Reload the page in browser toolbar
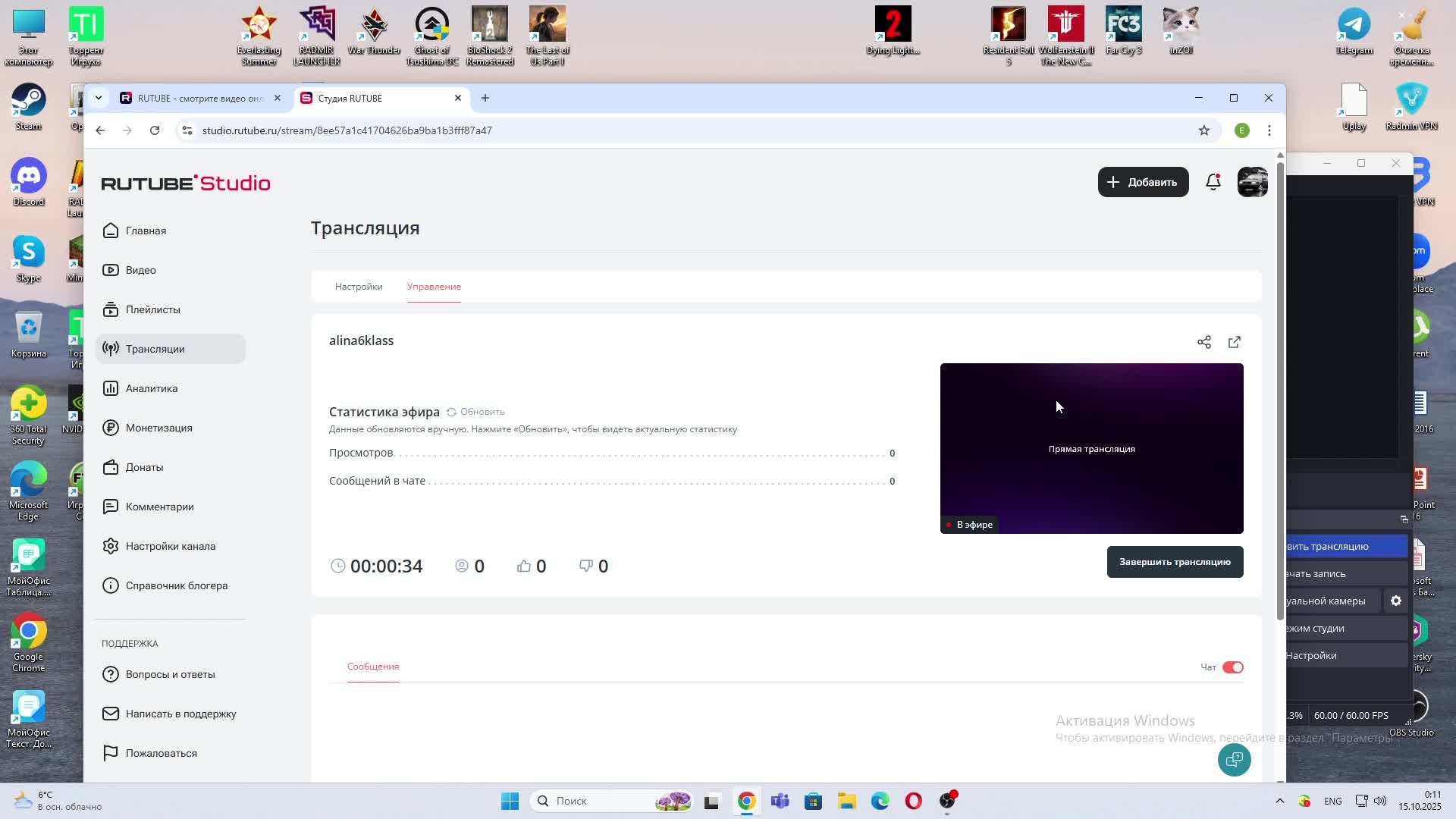The image size is (1456, 819). pyautogui.click(x=155, y=130)
